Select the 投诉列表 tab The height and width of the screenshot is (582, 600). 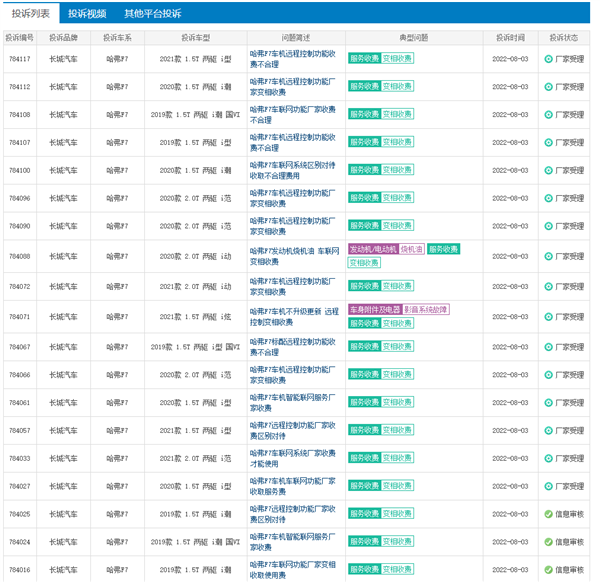click(30, 14)
